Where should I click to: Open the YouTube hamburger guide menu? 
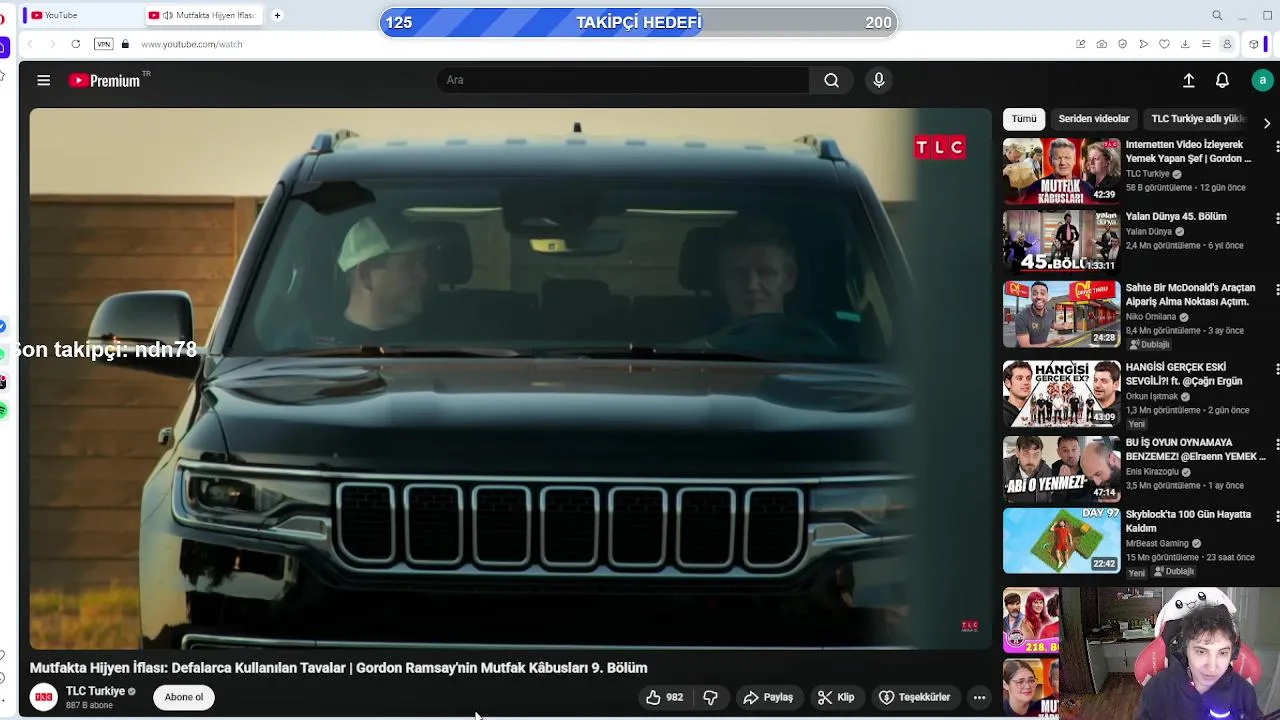coord(43,81)
